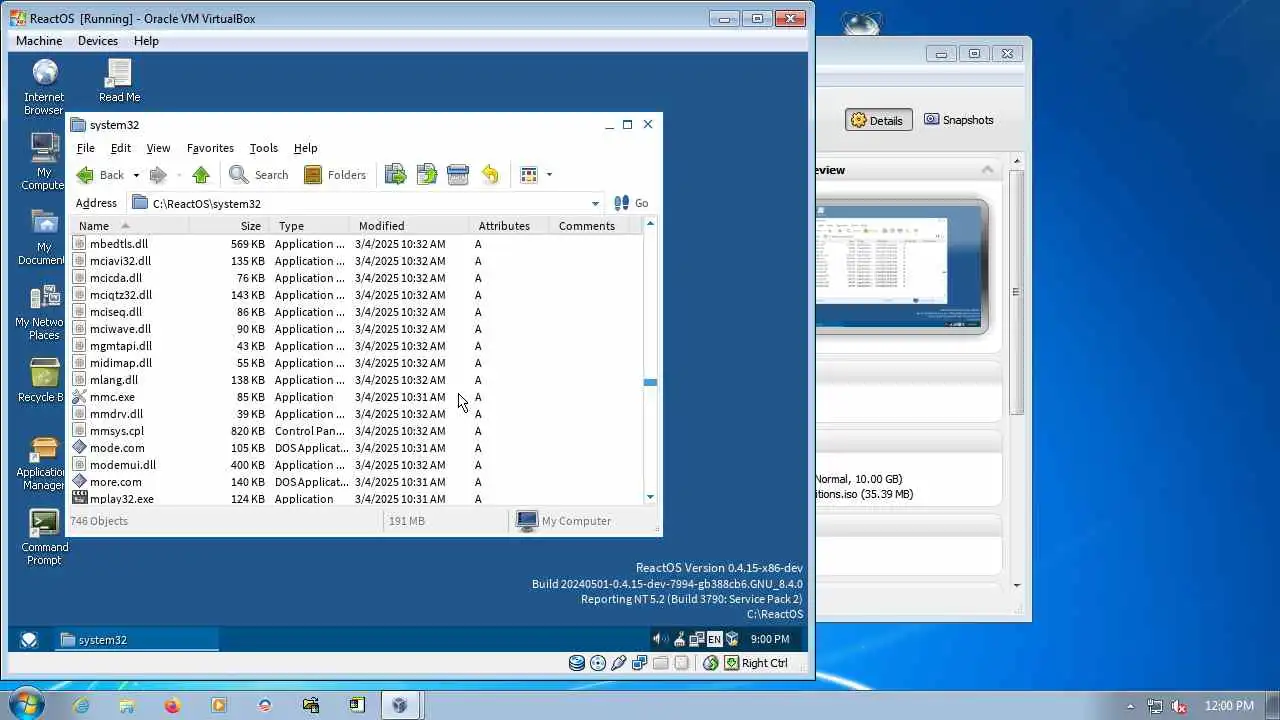Click the VM preview thumbnail

(x=901, y=266)
